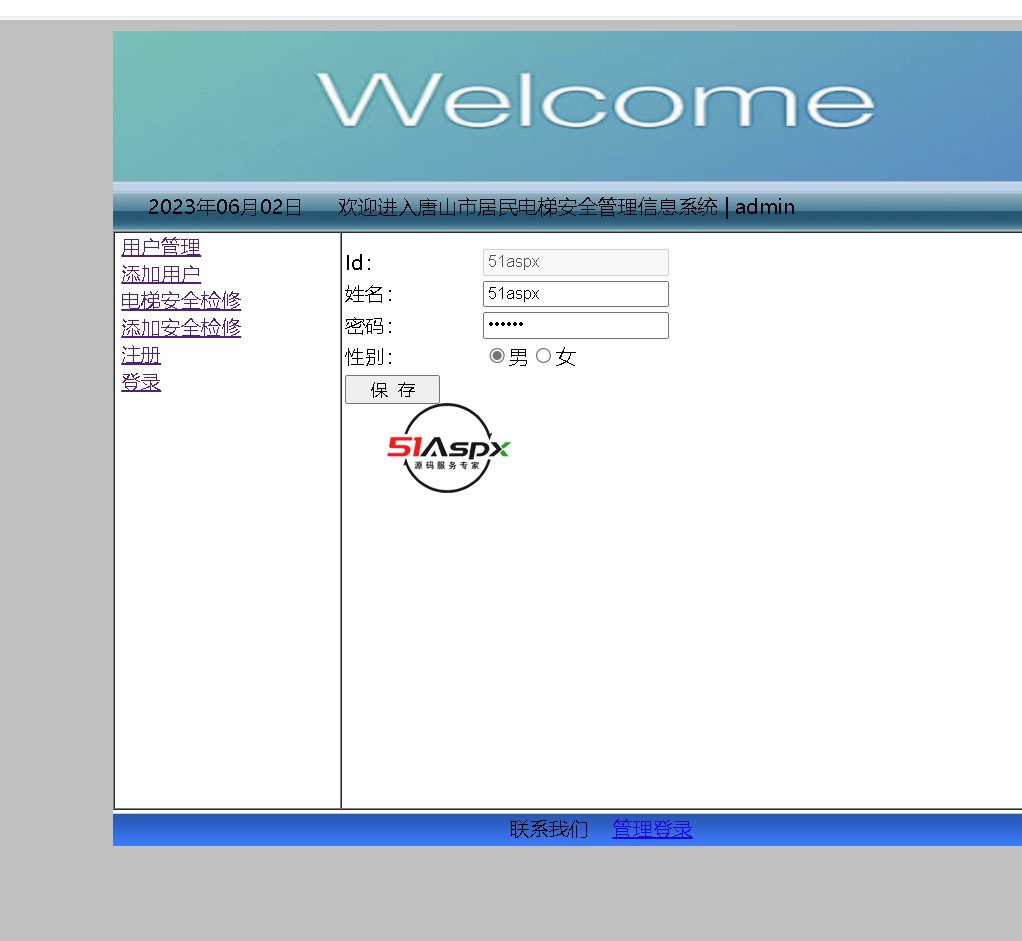Click the 联系我们 footer text
This screenshot has height=941, width=1022.
click(548, 829)
